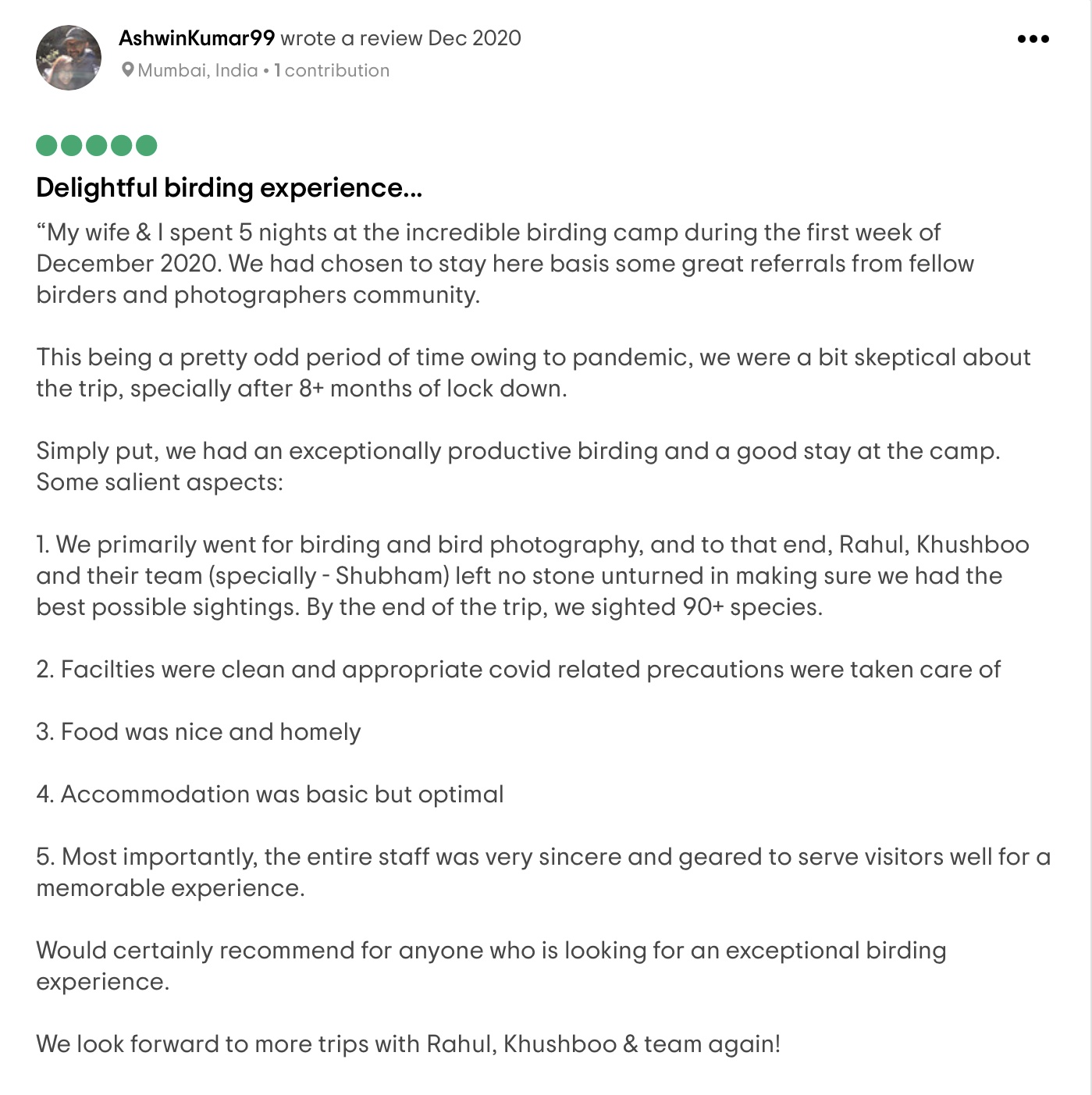The width and height of the screenshot is (1092, 1095).
Task: Open the AshwinKumar99 username profile link
Action: [197, 38]
